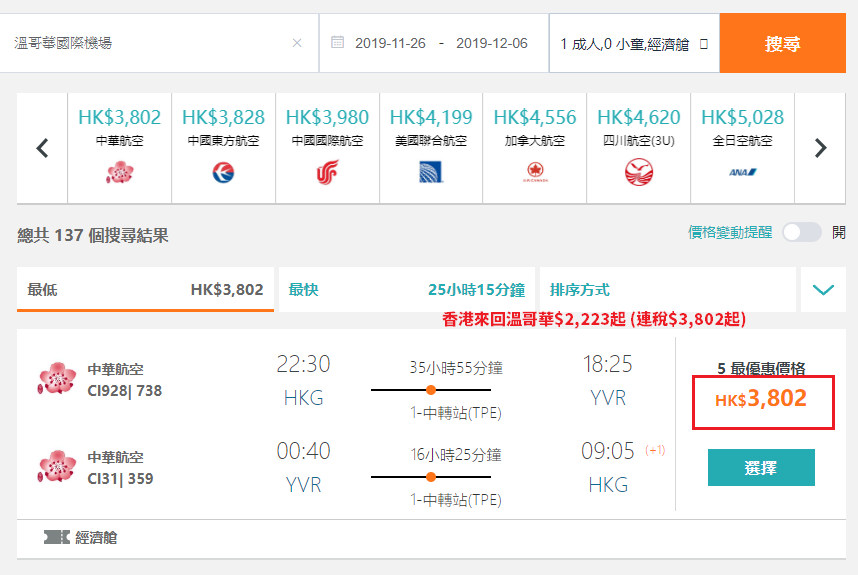The width and height of the screenshot is (858, 575).
Task: Click return duration 16小時25分鐘
Action: point(456,455)
